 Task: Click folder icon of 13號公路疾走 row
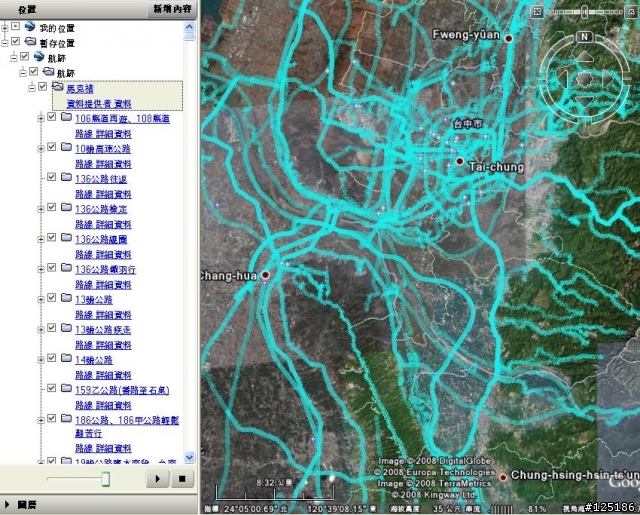coord(66,328)
